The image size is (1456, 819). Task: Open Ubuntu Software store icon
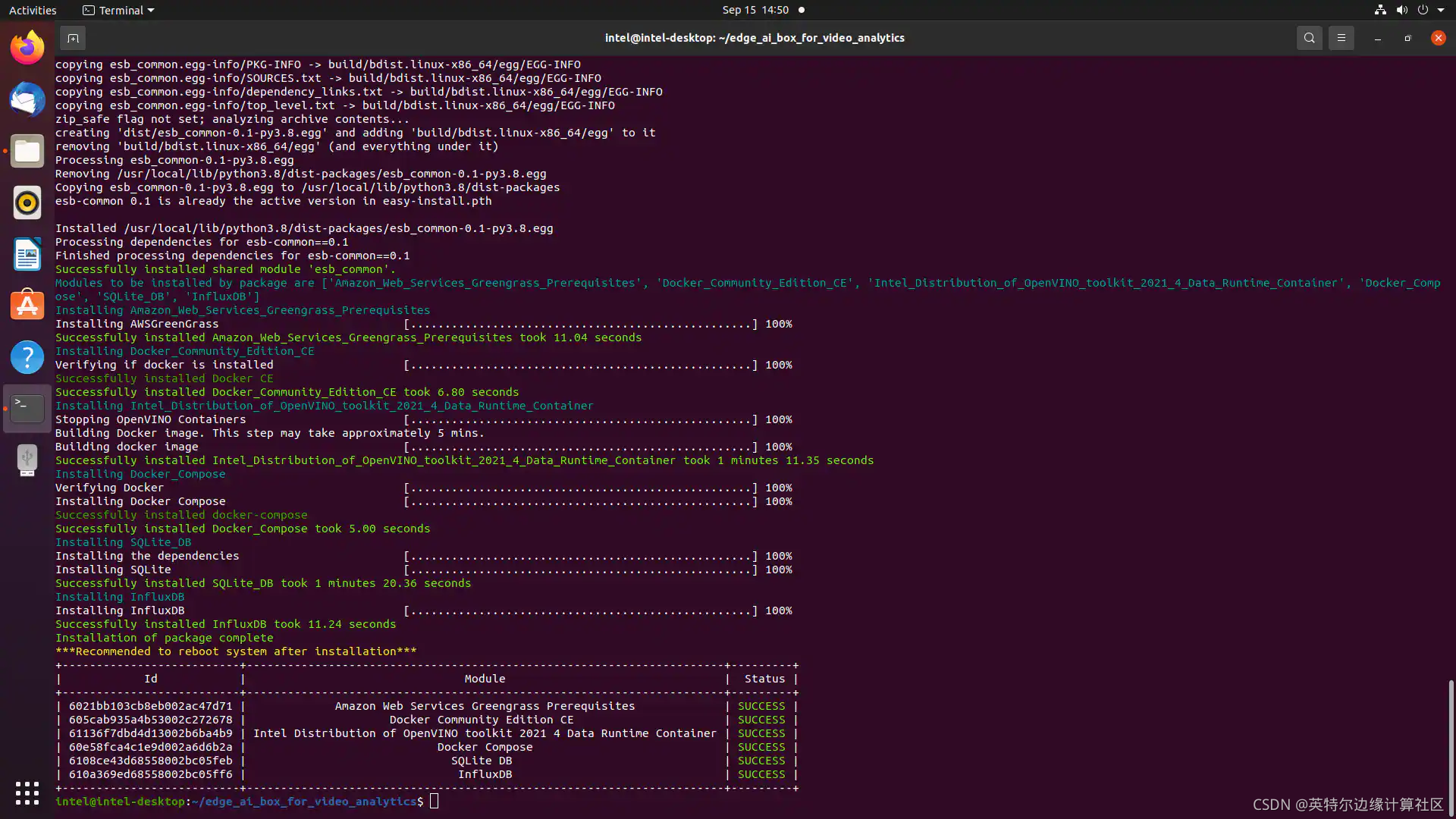click(27, 306)
